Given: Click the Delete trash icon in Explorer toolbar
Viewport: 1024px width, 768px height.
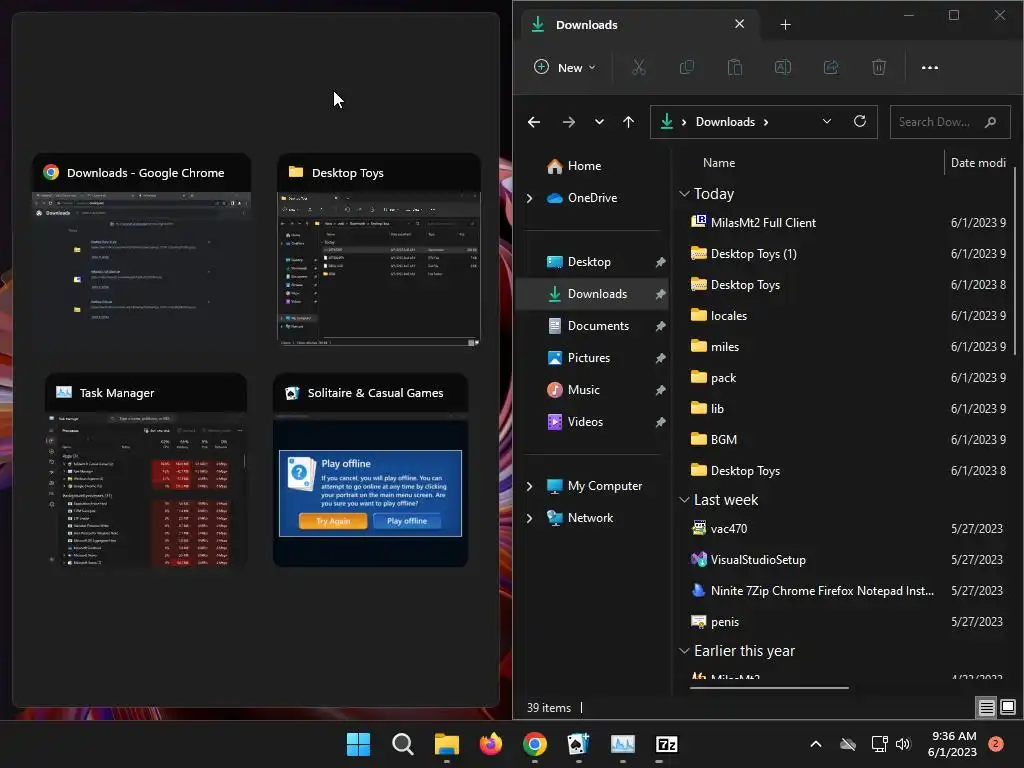Looking at the screenshot, I should tap(879, 67).
